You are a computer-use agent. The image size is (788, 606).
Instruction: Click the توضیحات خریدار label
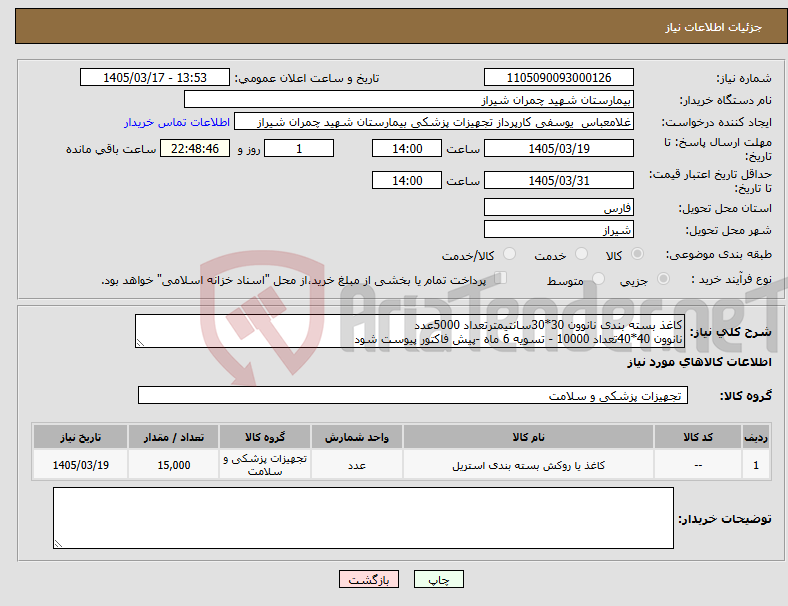click(725, 519)
